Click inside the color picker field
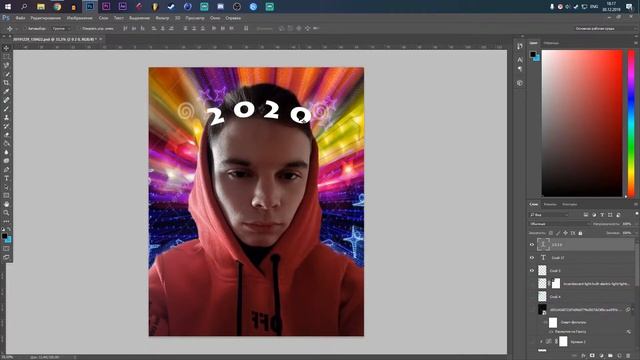The width and height of the screenshot is (640, 360). tap(582, 124)
